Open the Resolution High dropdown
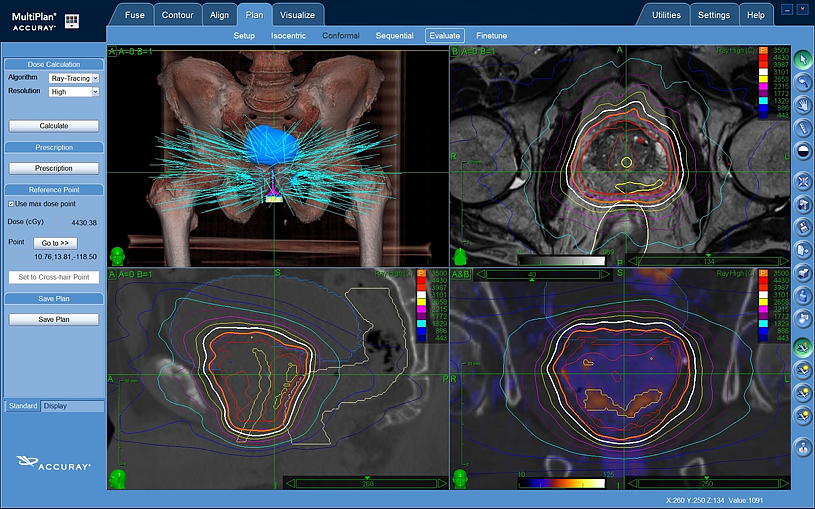Image resolution: width=815 pixels, height=509 pixels. click(x=74, y=92)
